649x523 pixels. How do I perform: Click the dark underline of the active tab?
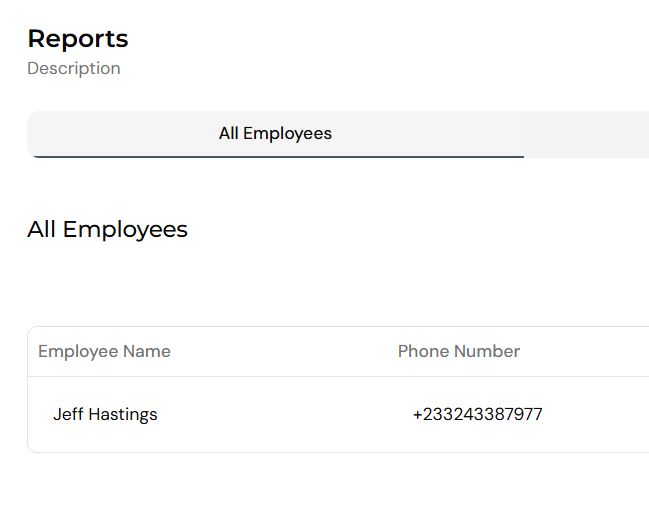pos(275,157)
